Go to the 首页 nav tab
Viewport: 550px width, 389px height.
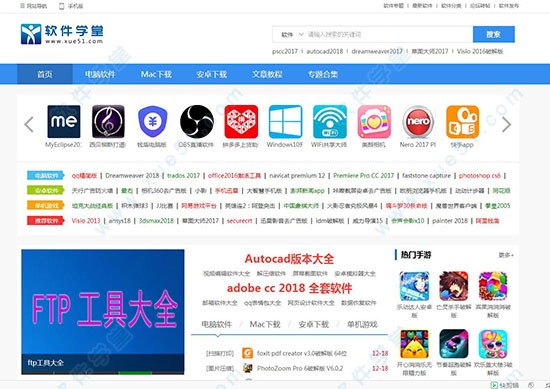[x=45, y=74]
